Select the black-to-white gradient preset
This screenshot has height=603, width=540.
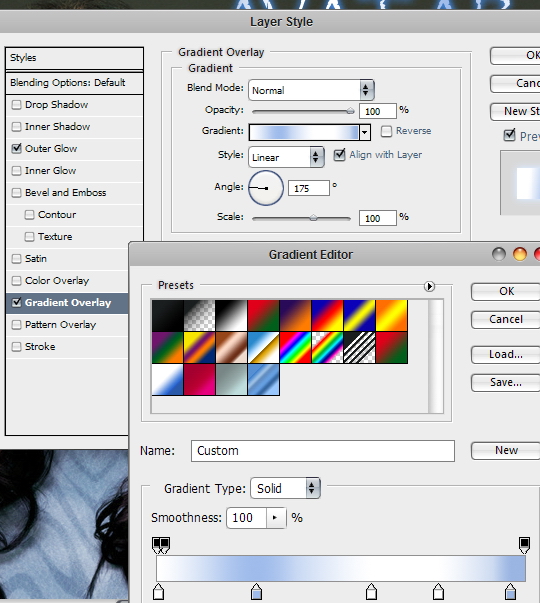[231, 316]
